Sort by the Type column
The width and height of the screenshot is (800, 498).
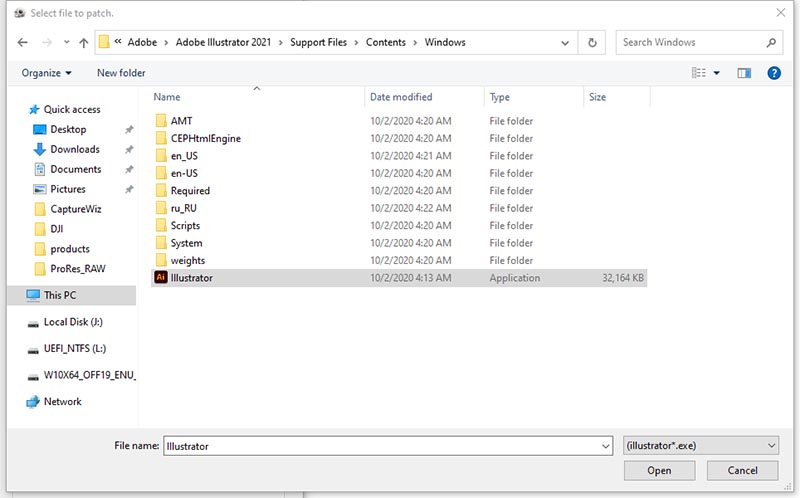[499, 97]
